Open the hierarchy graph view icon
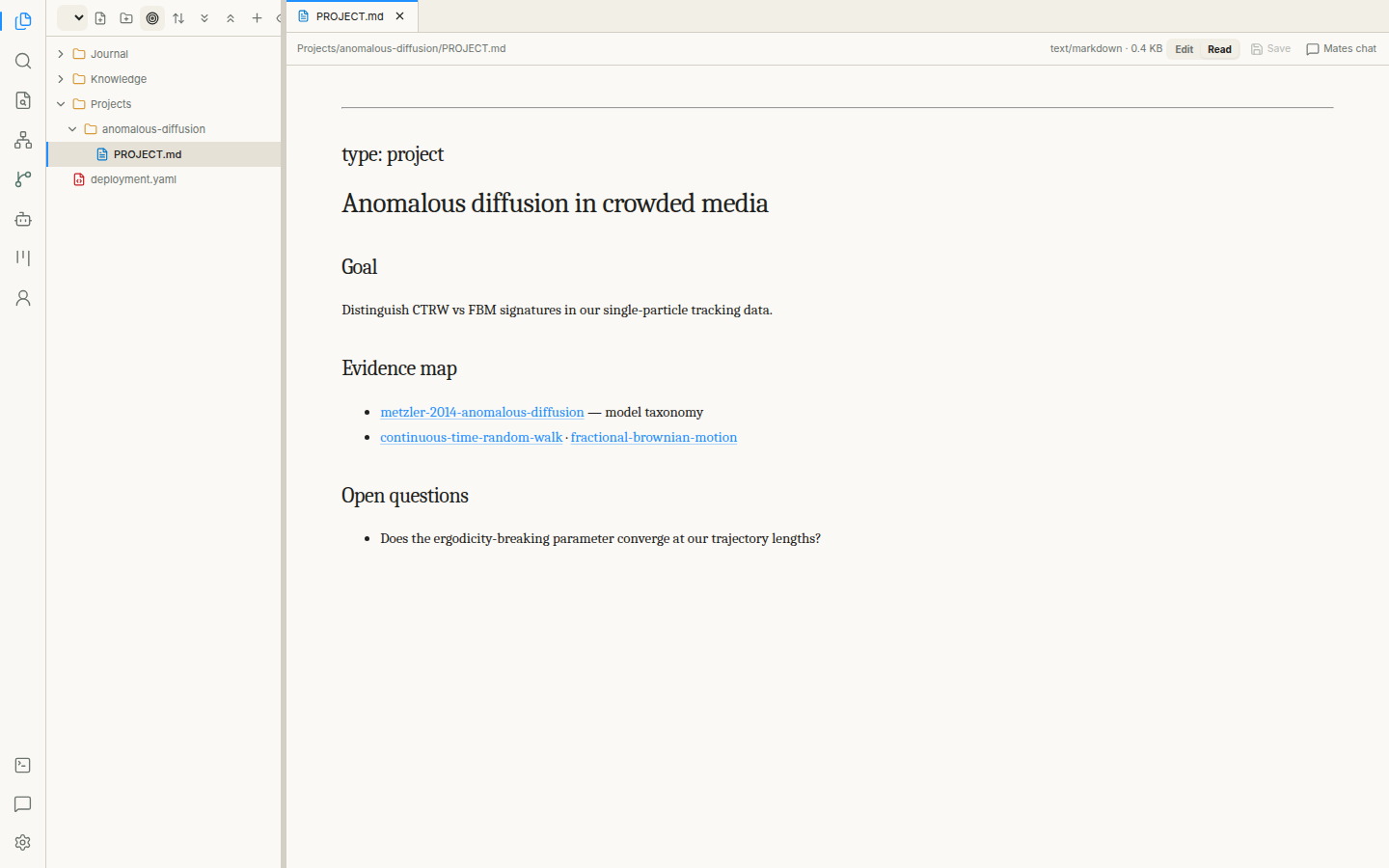The width and height of the screenshot is (1389, 868). (x=23, y=140)
